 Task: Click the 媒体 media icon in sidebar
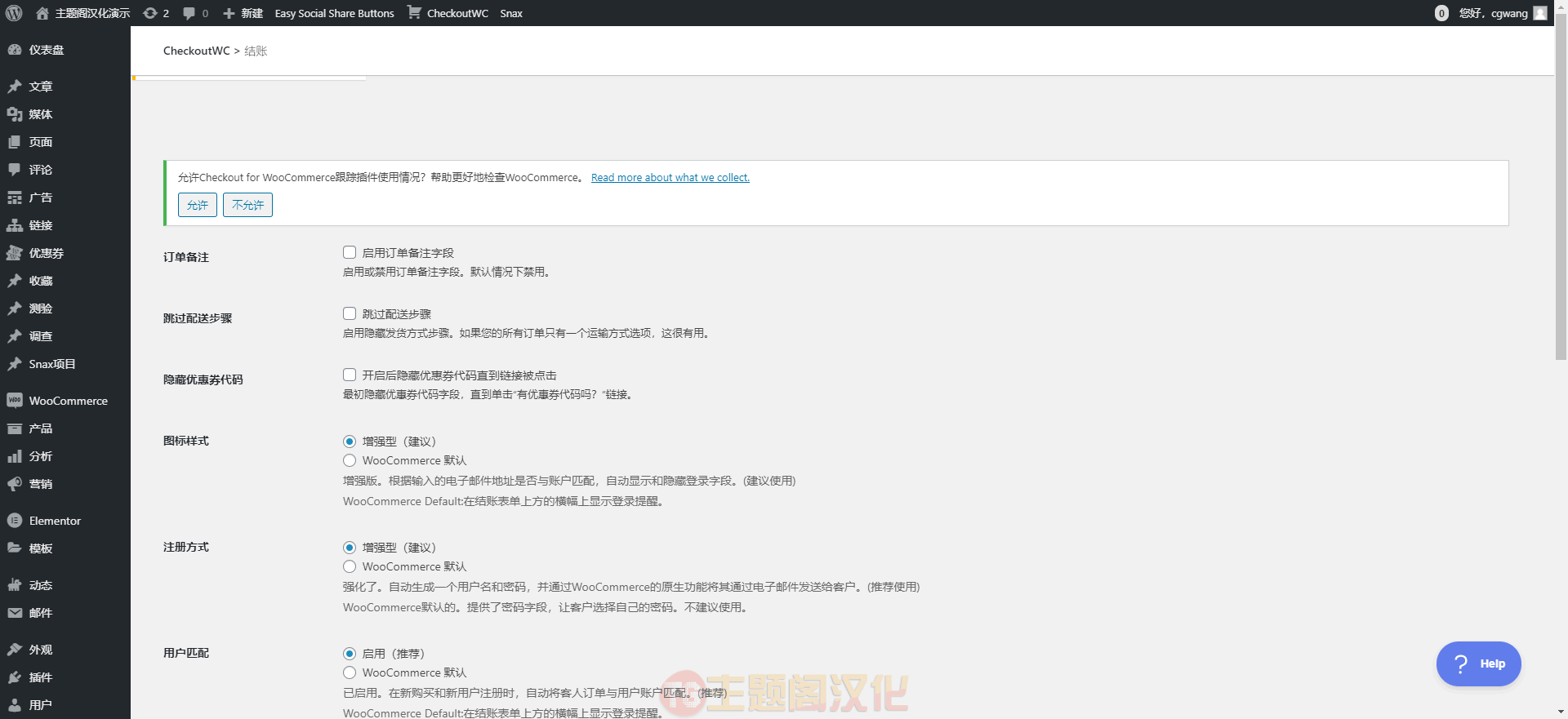pos(15,114)
